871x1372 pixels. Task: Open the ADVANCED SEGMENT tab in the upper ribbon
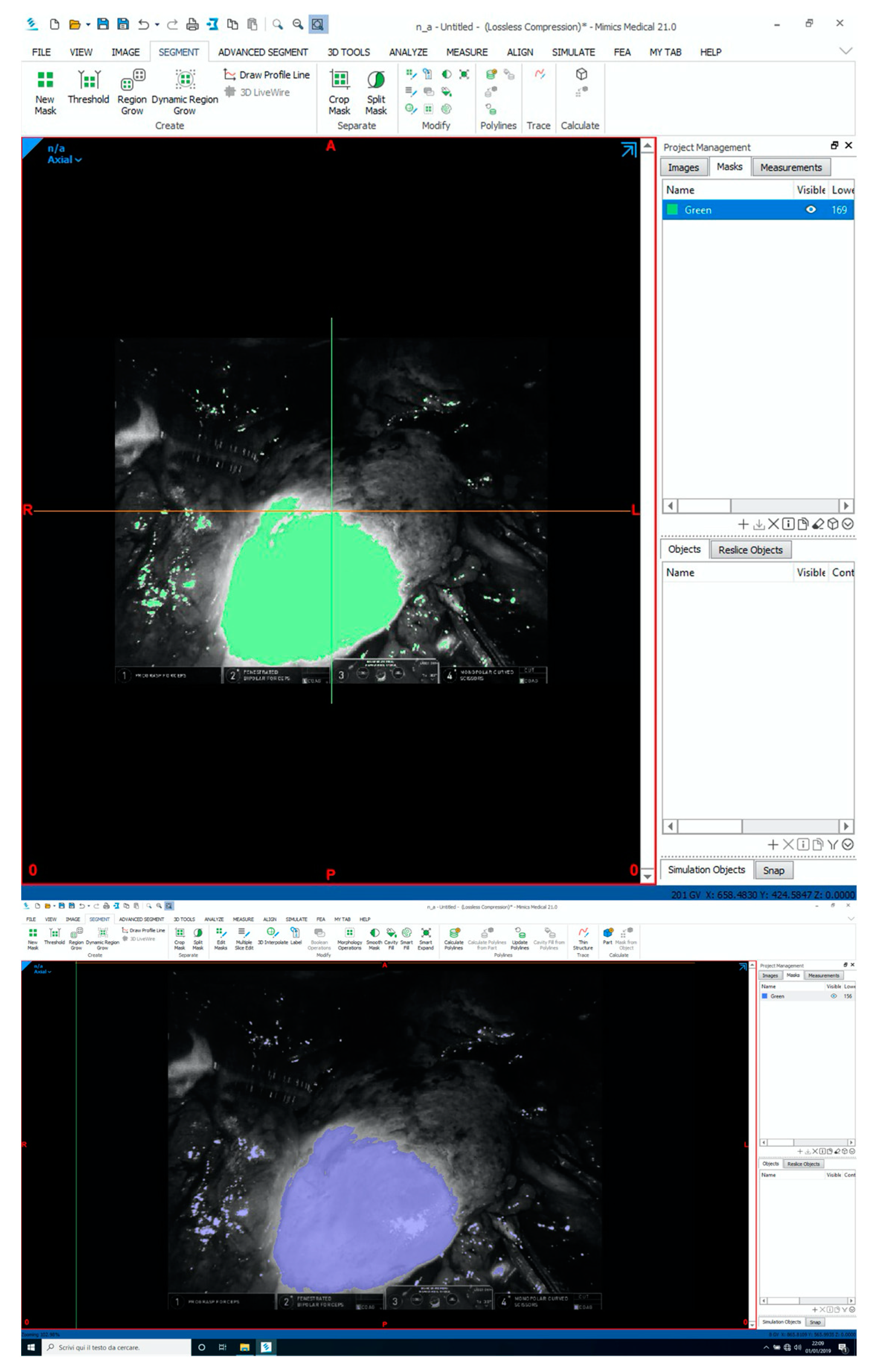tap(263, 52)
